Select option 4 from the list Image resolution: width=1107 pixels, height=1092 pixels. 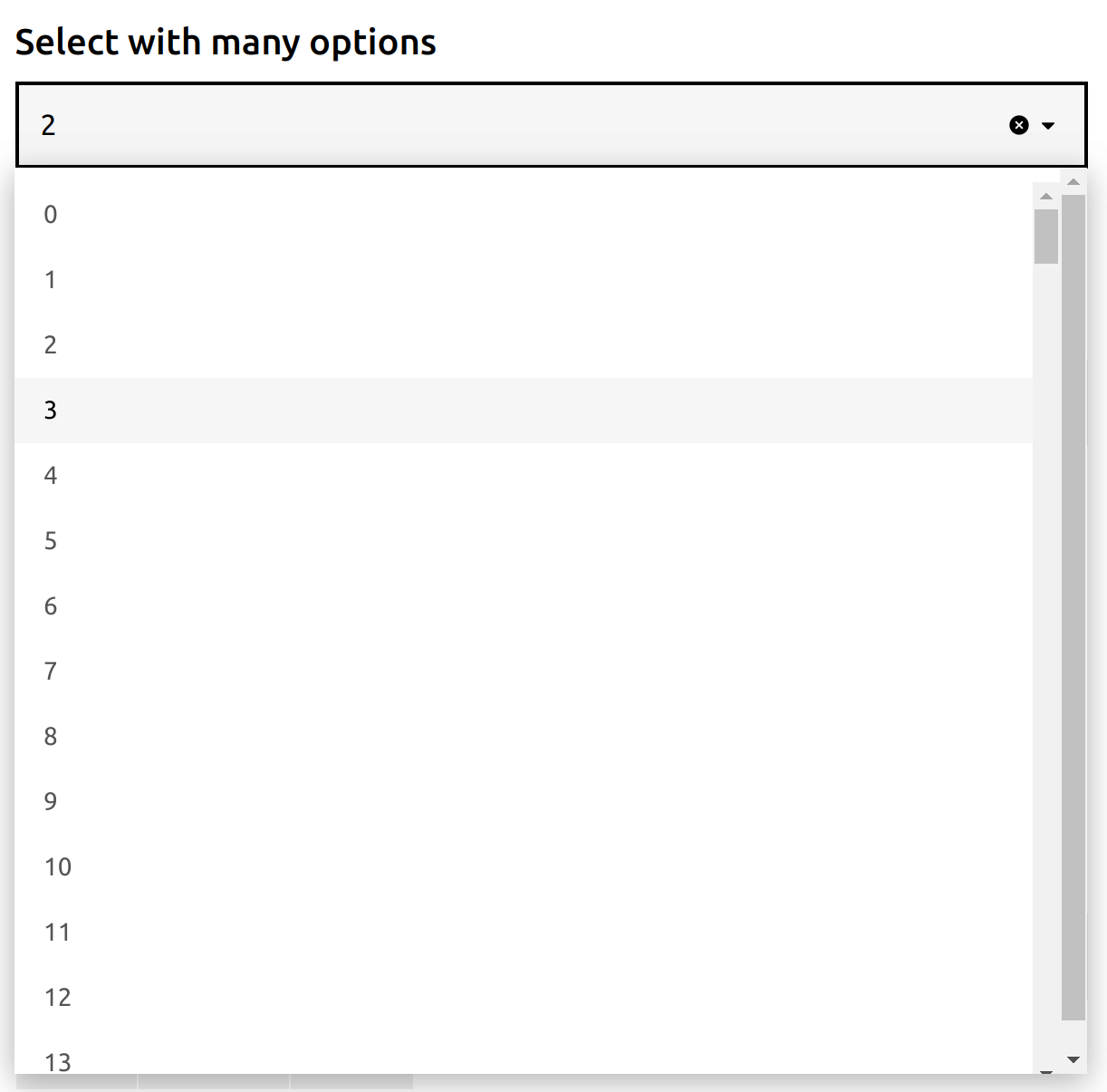coord(362,475)
